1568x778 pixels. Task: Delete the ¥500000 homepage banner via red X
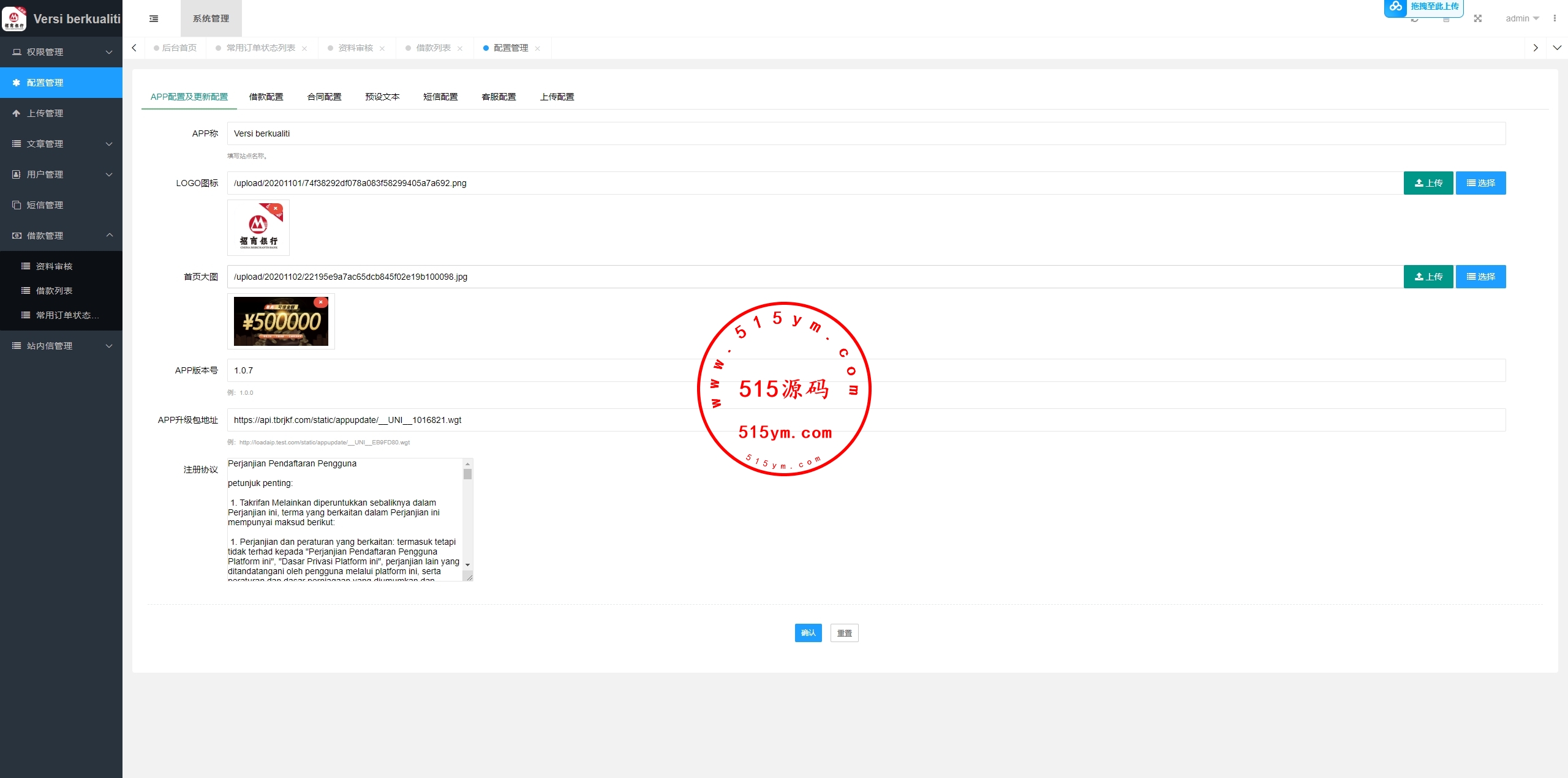[320, 302]
